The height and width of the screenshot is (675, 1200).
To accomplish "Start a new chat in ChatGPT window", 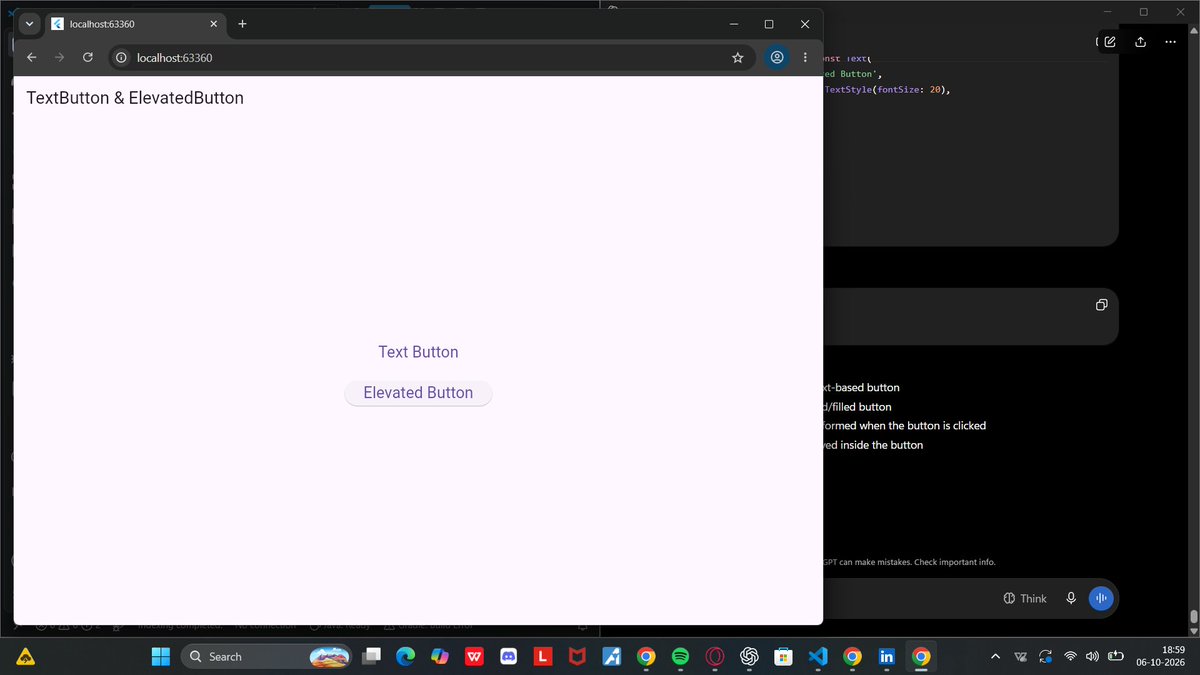I will (x=1109, y=42).
